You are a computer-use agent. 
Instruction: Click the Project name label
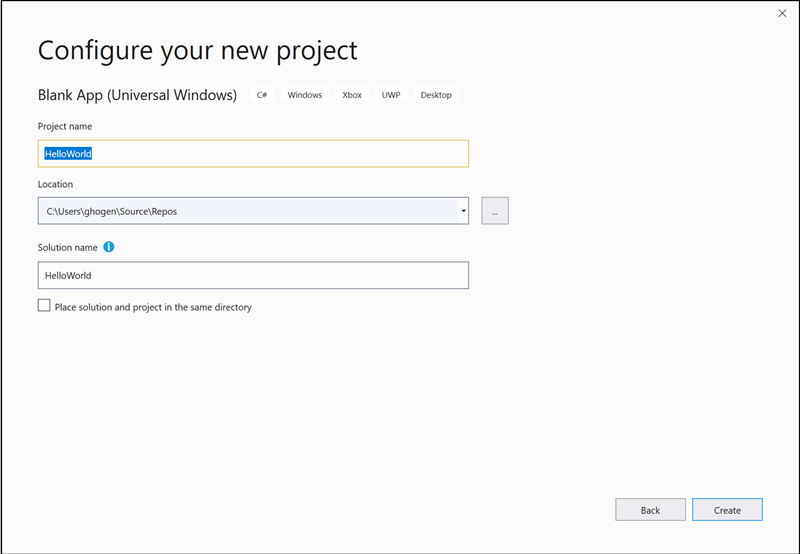click(65, 126)
